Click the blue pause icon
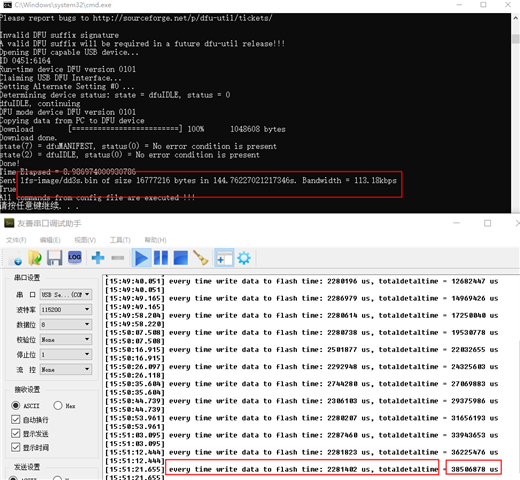 pos(161,258)
